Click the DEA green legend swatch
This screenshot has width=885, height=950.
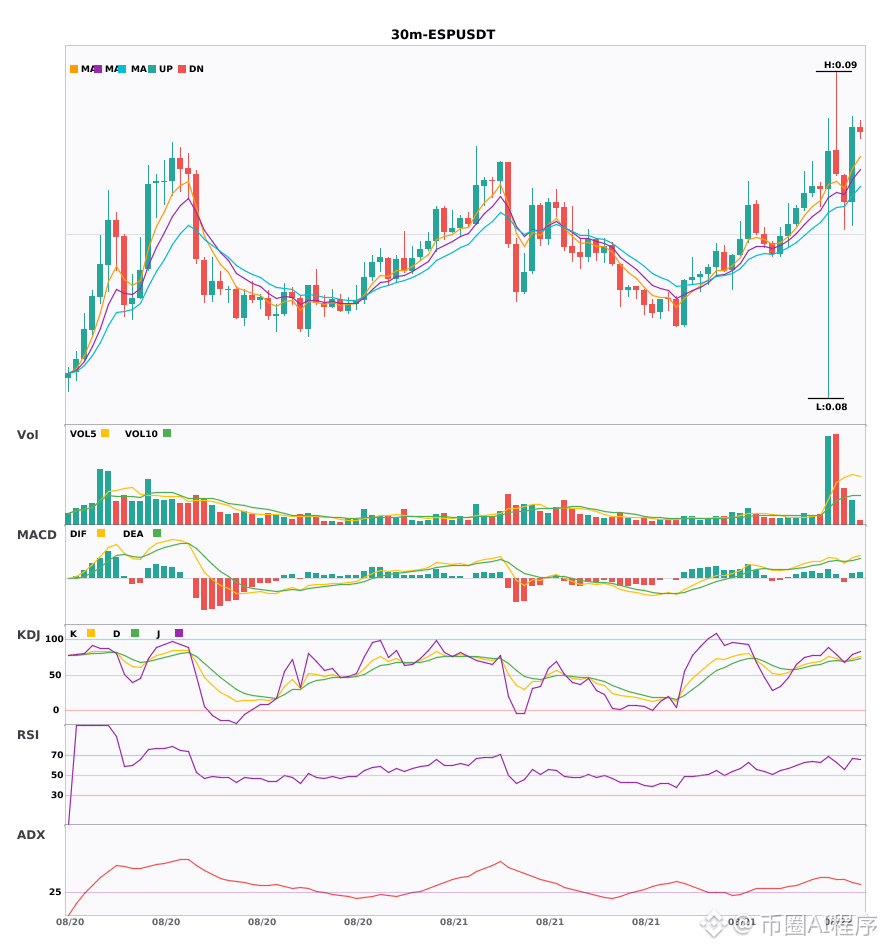[x=157, y=533]
